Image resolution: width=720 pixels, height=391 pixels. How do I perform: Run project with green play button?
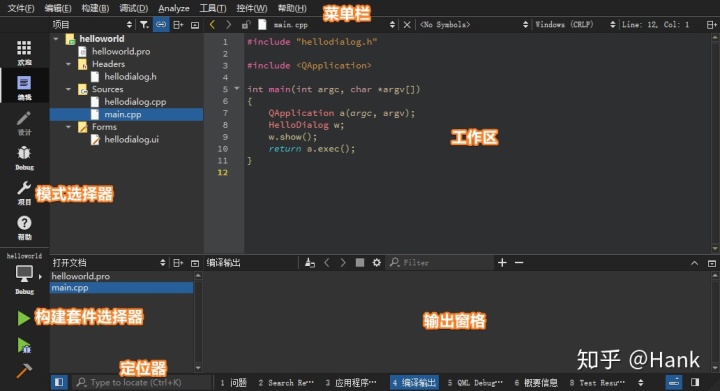(23, 318)
